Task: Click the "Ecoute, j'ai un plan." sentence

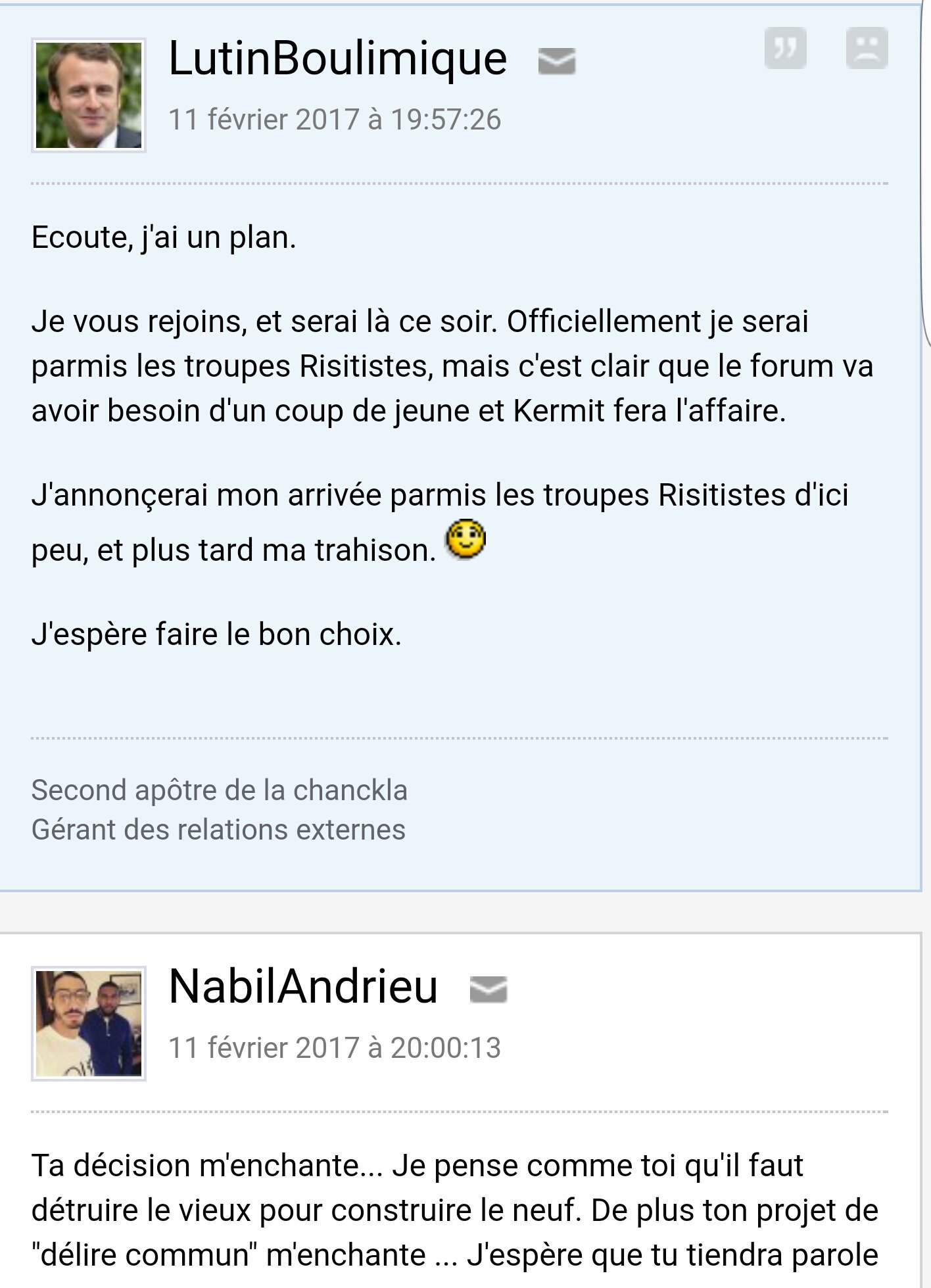Action: 164,238
